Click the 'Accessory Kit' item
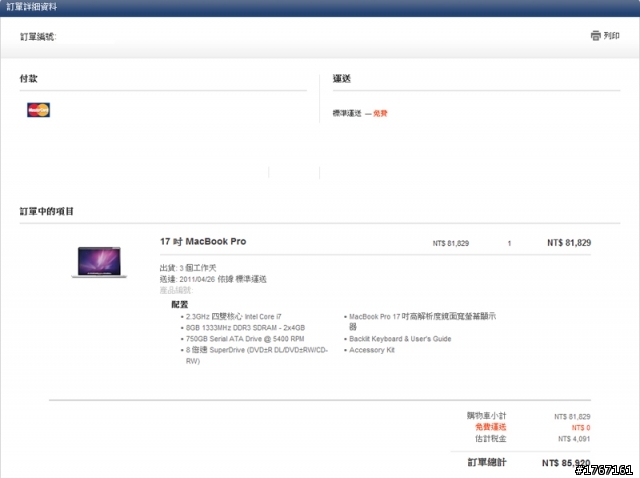This screenshot has height=478, width=640. 372,350
